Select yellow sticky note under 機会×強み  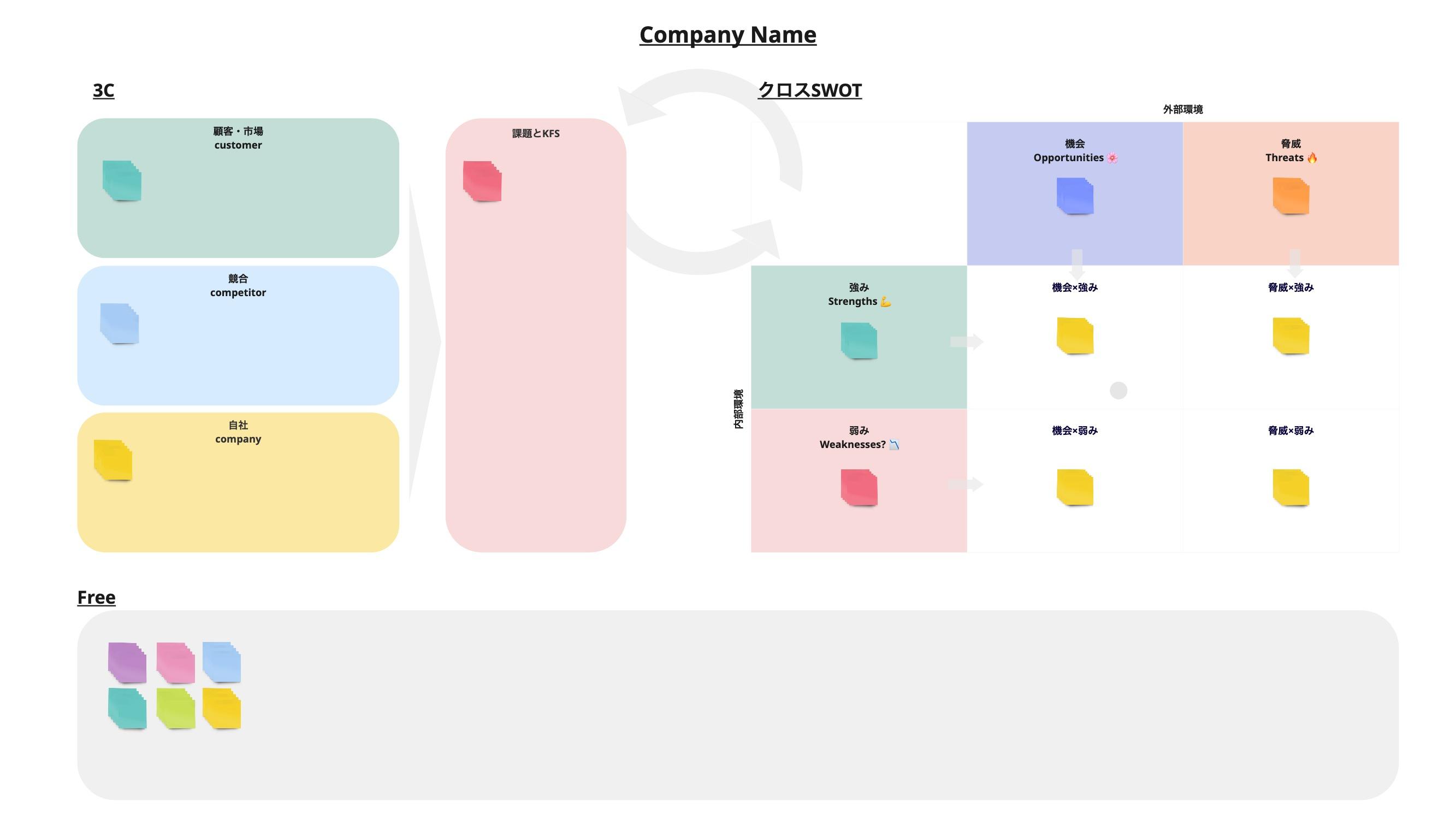pyautogui.click(x=1075, y=336)
